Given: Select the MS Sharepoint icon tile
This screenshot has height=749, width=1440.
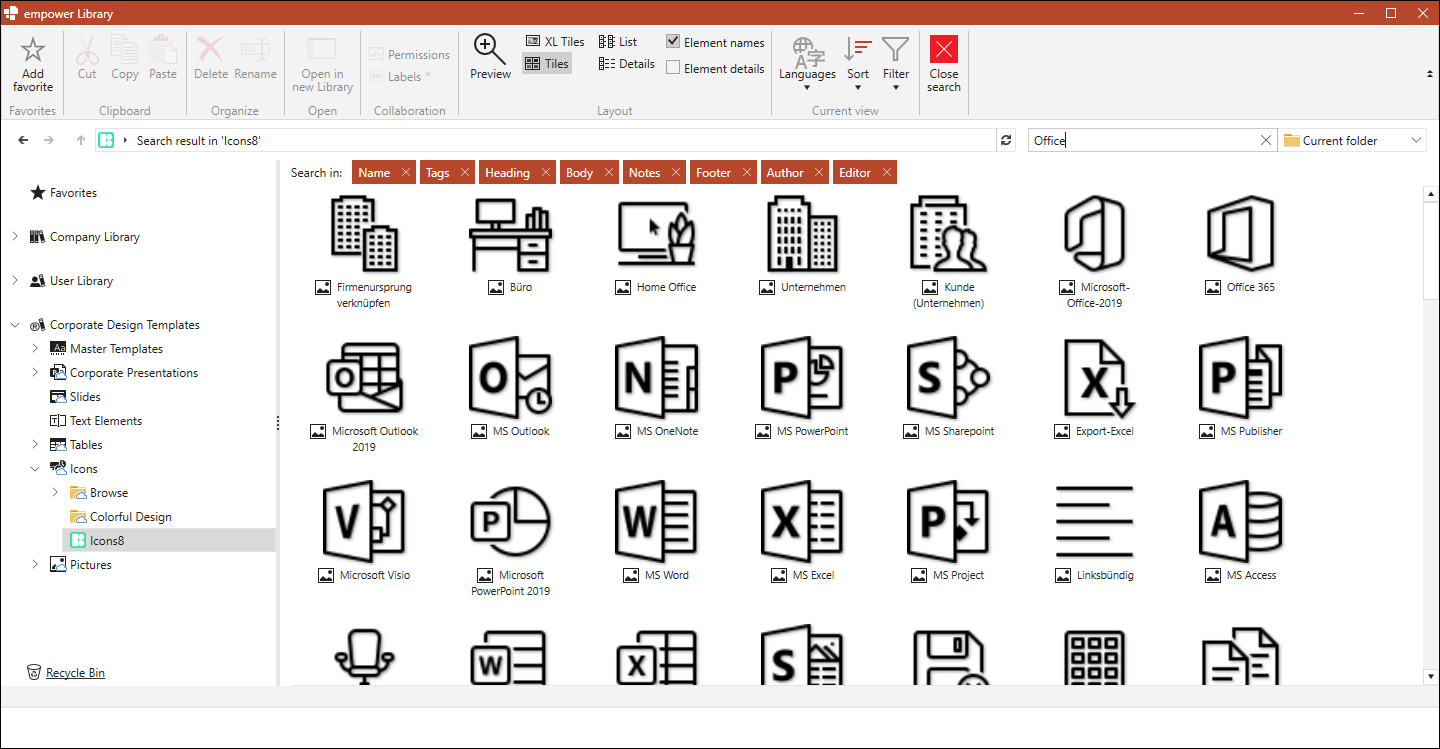Looking at the screenshot, I should (948, 388).
